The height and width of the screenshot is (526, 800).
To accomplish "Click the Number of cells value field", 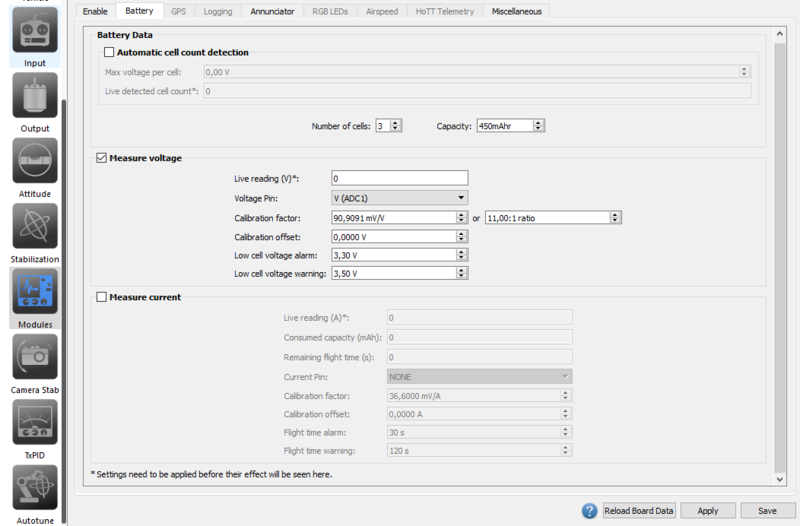I will tap(383, 126).
